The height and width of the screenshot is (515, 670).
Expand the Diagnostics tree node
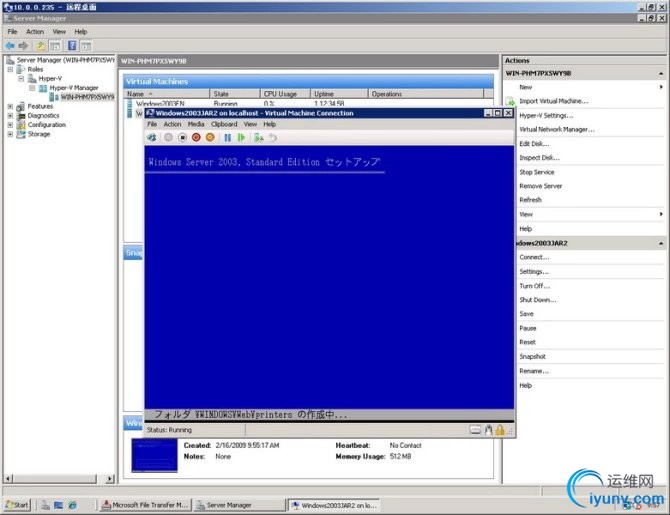click(x=10, y=116)
